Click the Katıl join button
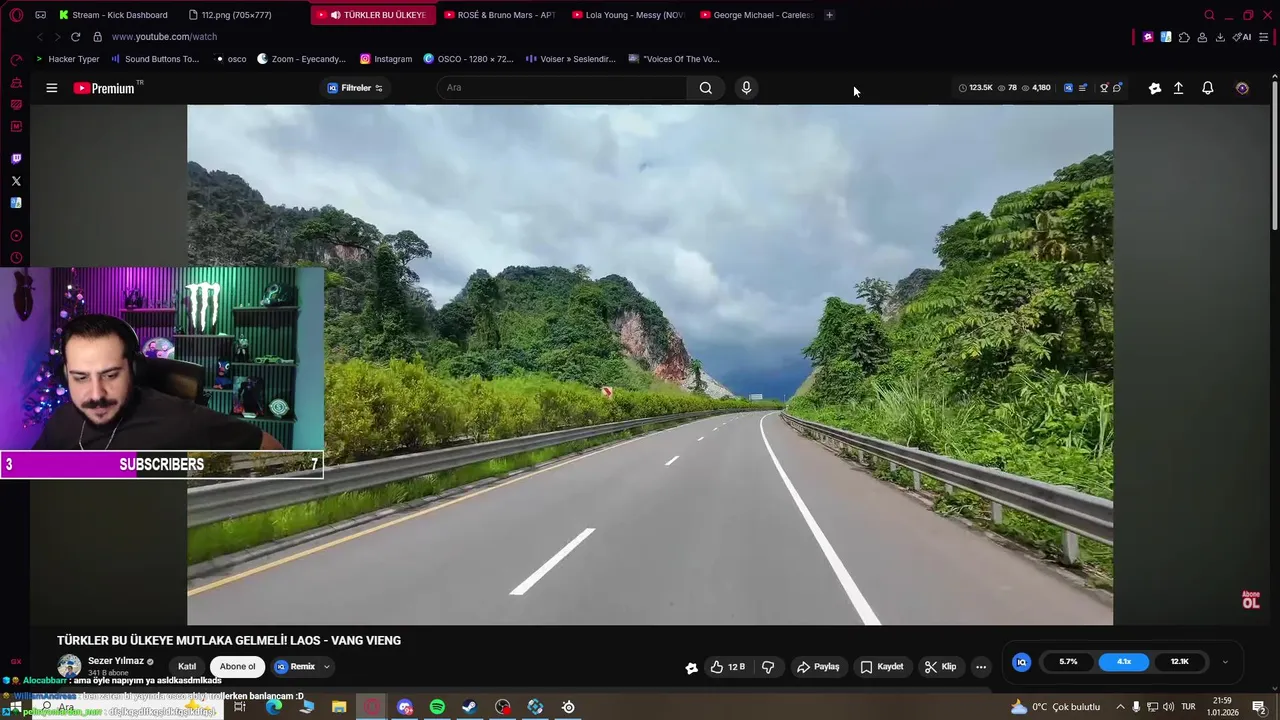 click(x=187, y=667)
